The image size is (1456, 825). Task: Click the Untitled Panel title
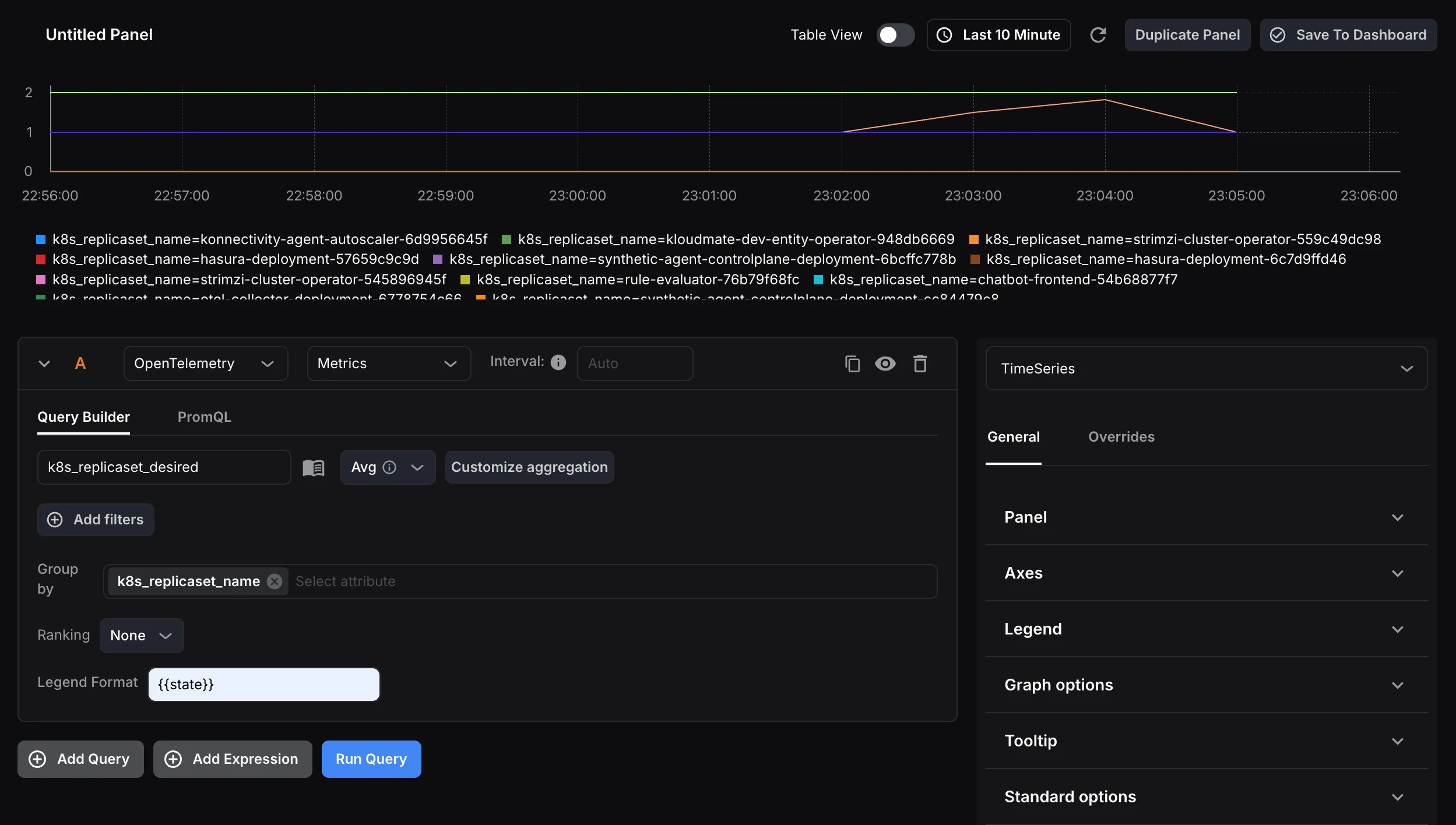99,35
